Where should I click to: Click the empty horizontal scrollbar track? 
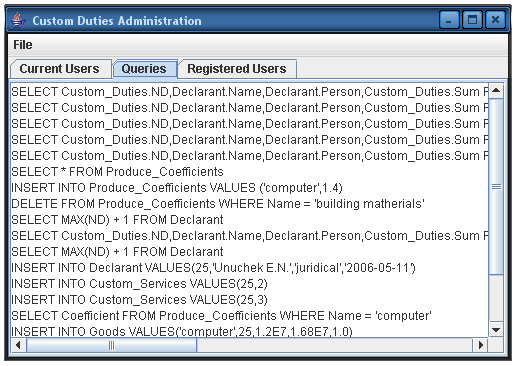pyautogui.click(x=335, y=345)
